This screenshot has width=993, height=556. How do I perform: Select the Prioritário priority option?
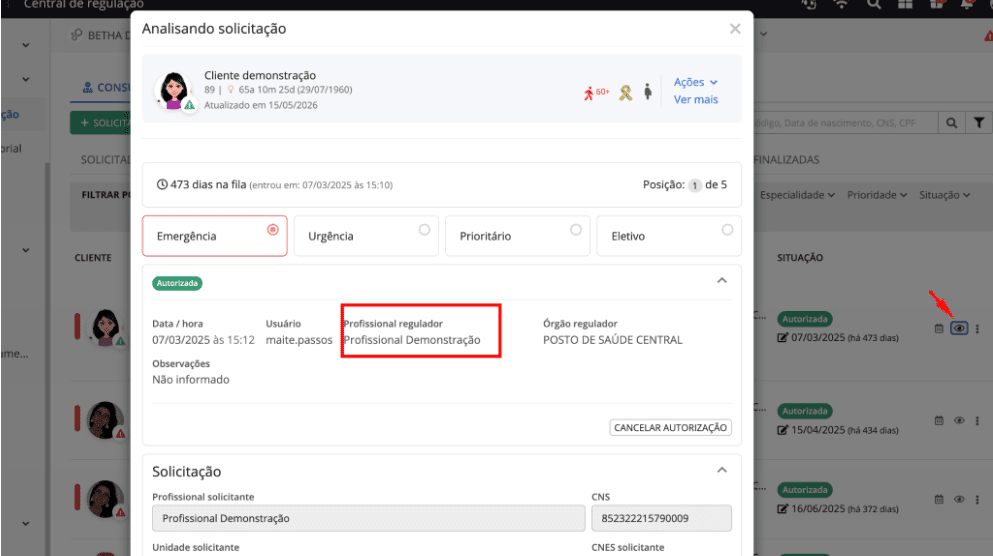pos(517,236)
